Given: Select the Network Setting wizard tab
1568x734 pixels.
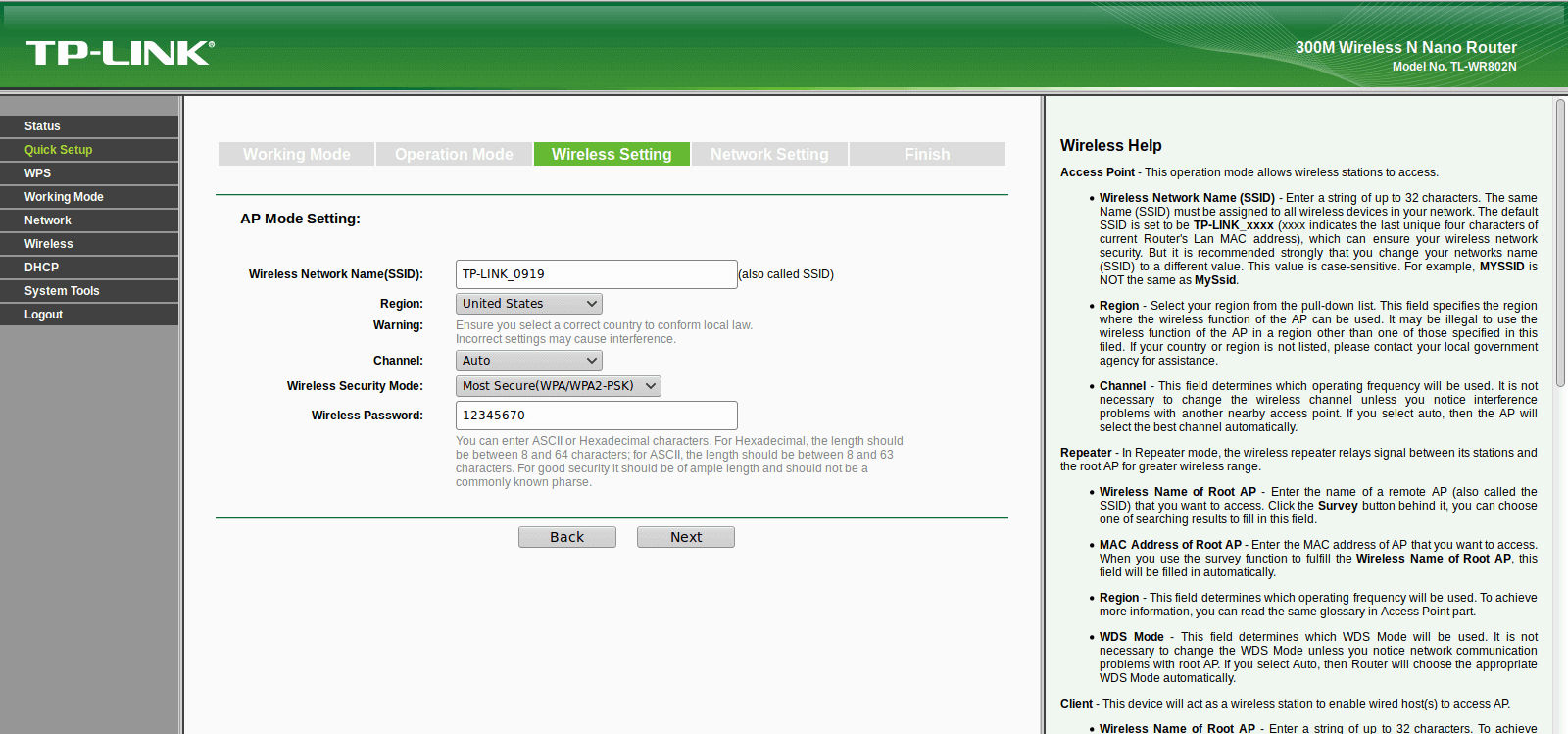Looking at the screenshot, I should pos(769,154).
